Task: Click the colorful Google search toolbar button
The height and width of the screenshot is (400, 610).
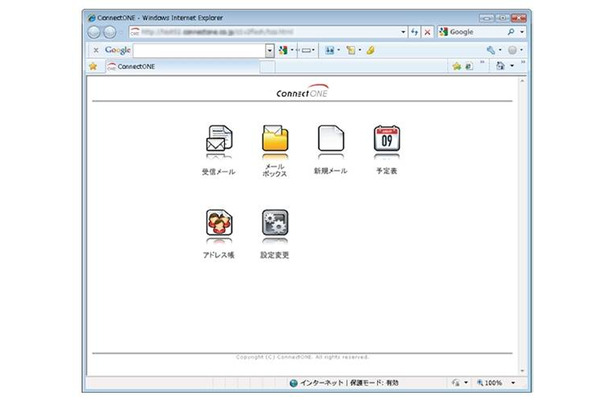Action: tap(283, 50)
